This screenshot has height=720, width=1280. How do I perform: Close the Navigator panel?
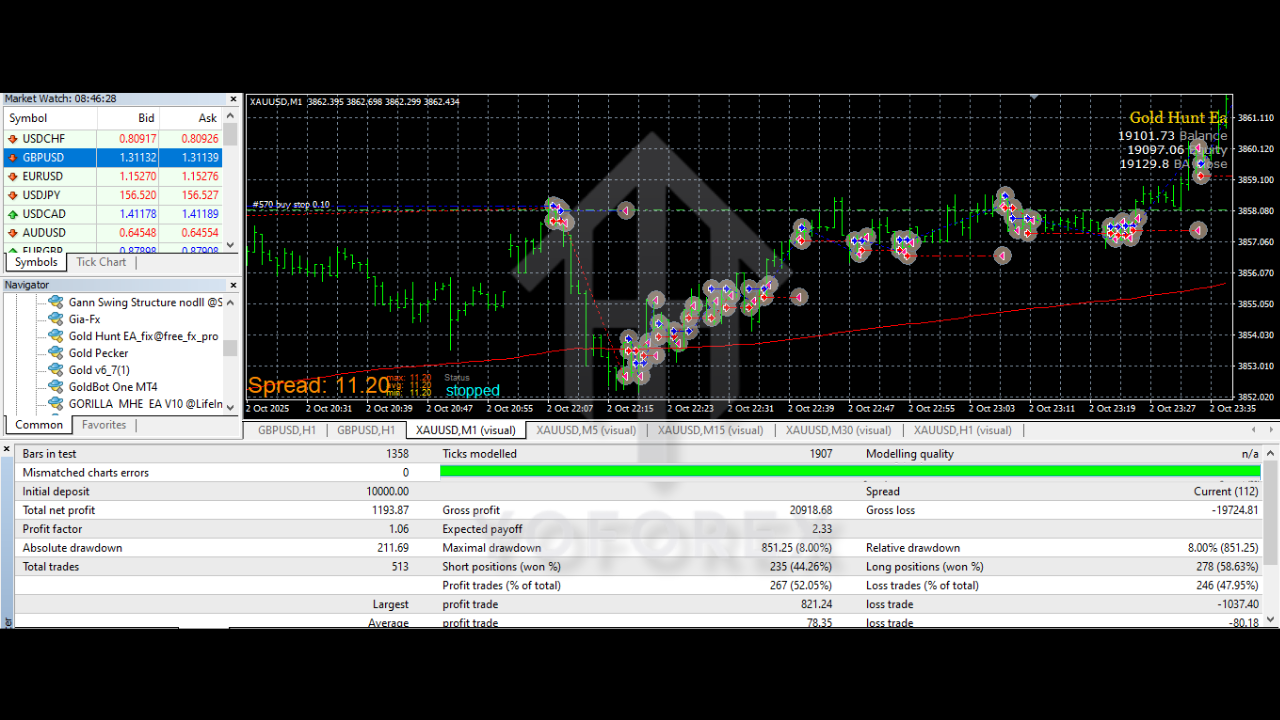pyautogui.click(x=234, y=285)
